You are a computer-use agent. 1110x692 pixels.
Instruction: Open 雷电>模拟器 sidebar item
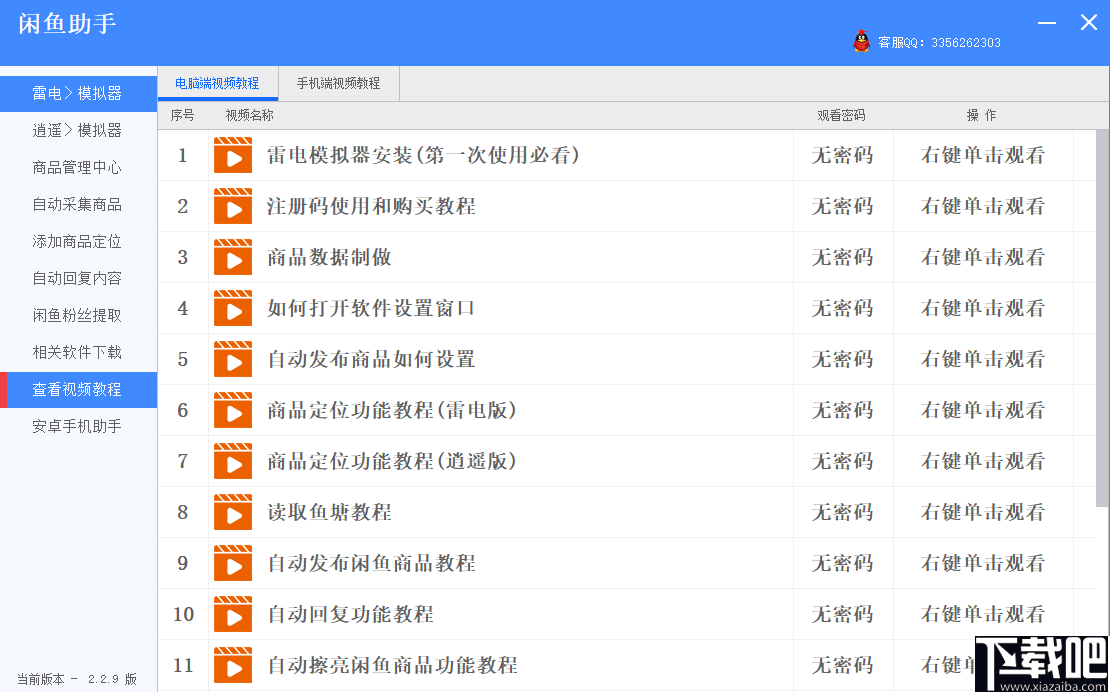(x=78, y=93)
